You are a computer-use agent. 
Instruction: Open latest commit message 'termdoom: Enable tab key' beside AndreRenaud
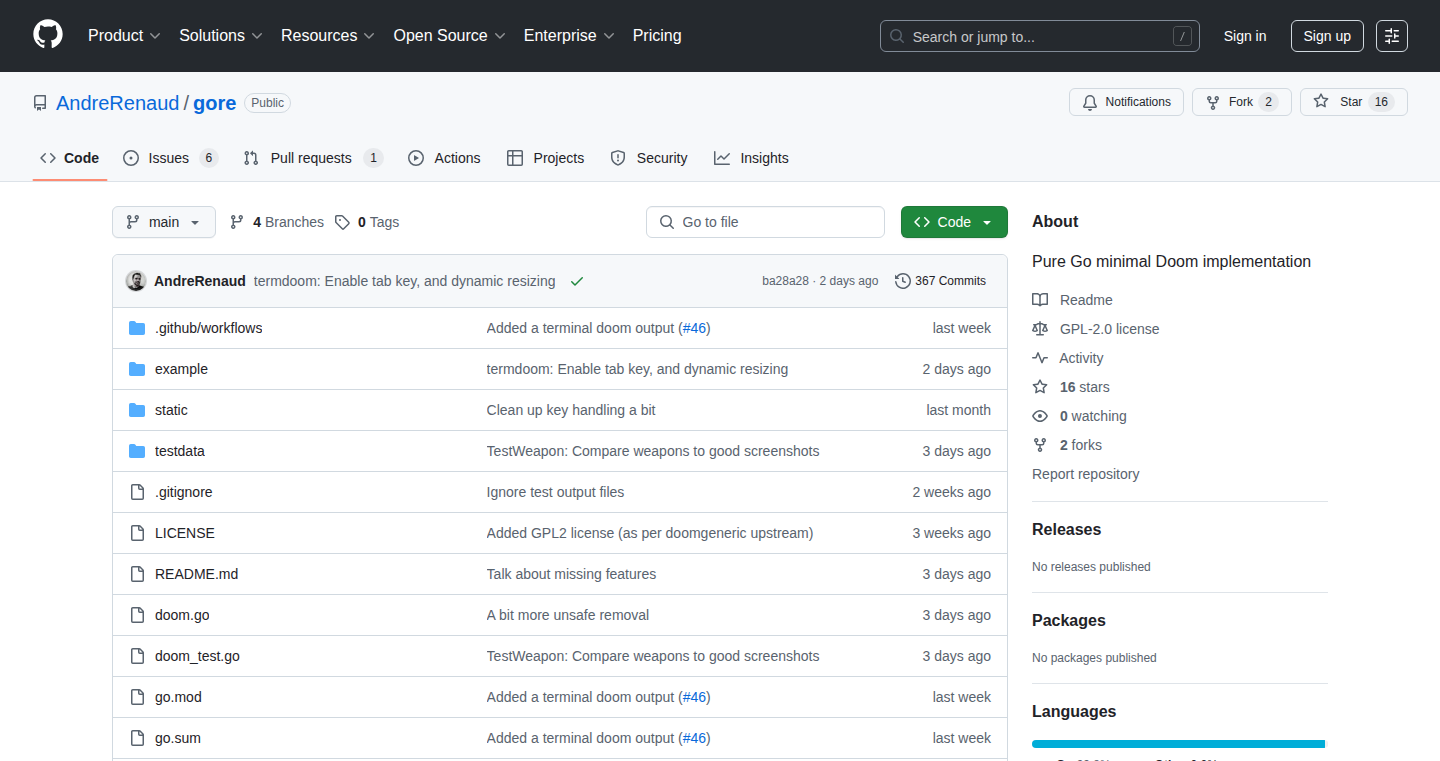(405, 281)
